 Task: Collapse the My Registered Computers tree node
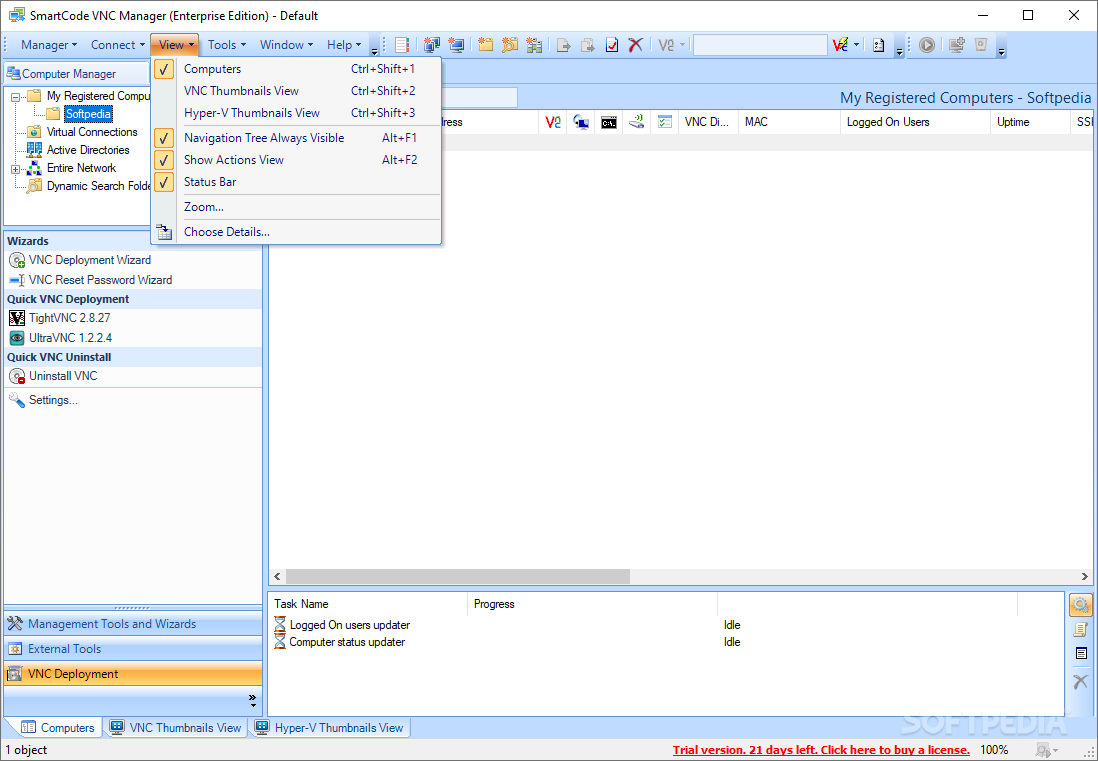coord(15,97)
